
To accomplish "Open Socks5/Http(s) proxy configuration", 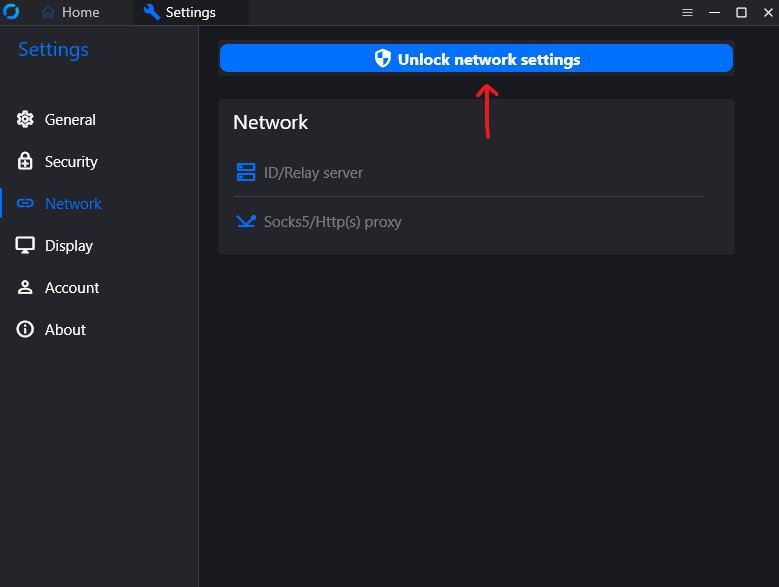I will click(x=332, y=222).
